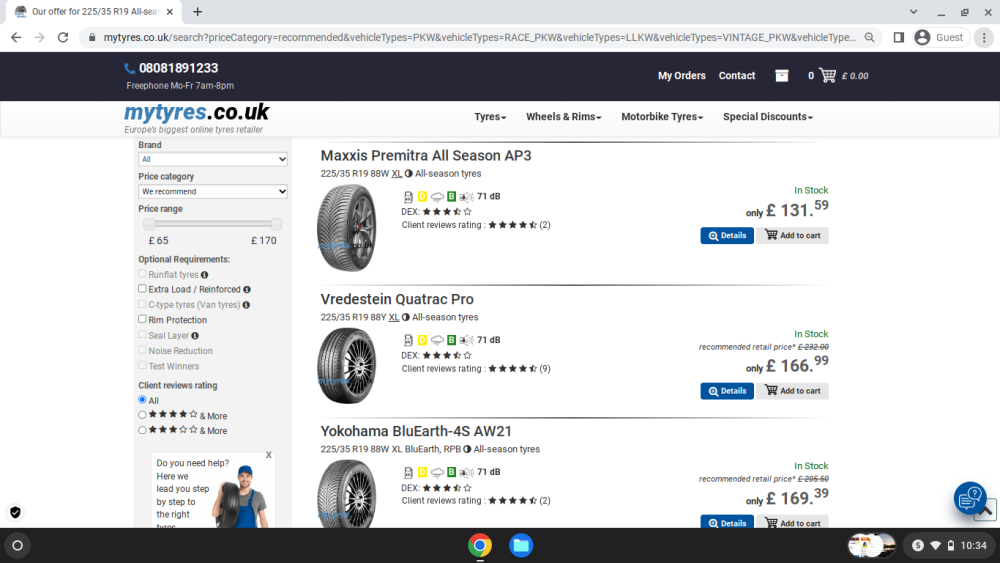
Task: Click info icon next to Extra Load / Reinforced
Action: pyautogui.click(x=247, y=289)
